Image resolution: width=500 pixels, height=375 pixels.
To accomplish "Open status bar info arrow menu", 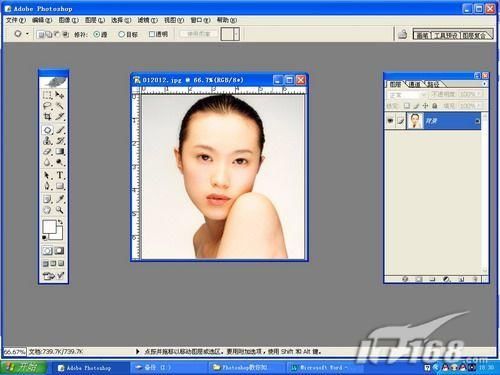I will tap(137, 351).
